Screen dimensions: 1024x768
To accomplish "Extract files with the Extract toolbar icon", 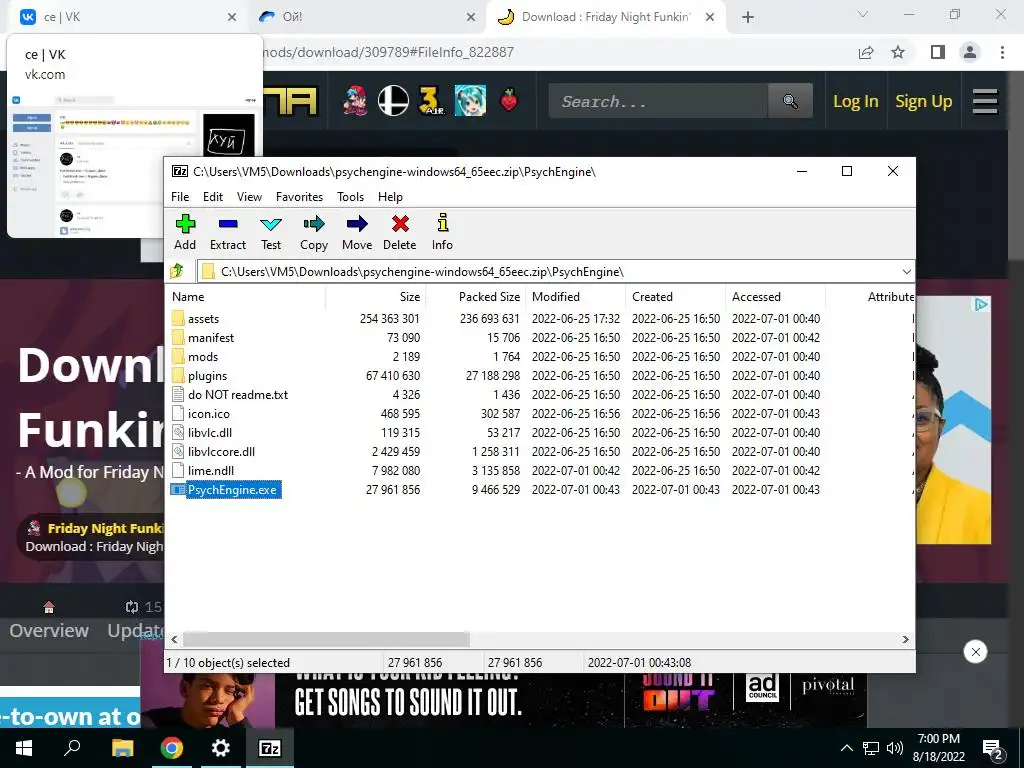I will pyautogui.click(x=227, y=232).
